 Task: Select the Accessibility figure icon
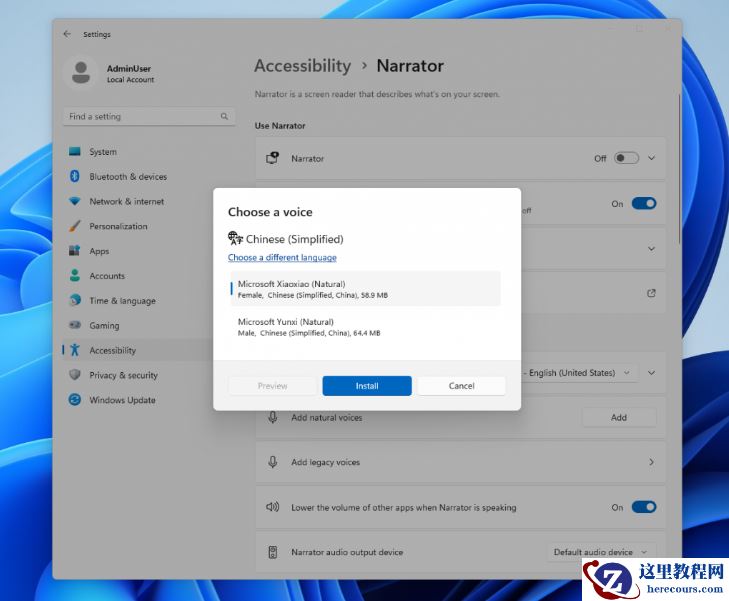(75, 350)
